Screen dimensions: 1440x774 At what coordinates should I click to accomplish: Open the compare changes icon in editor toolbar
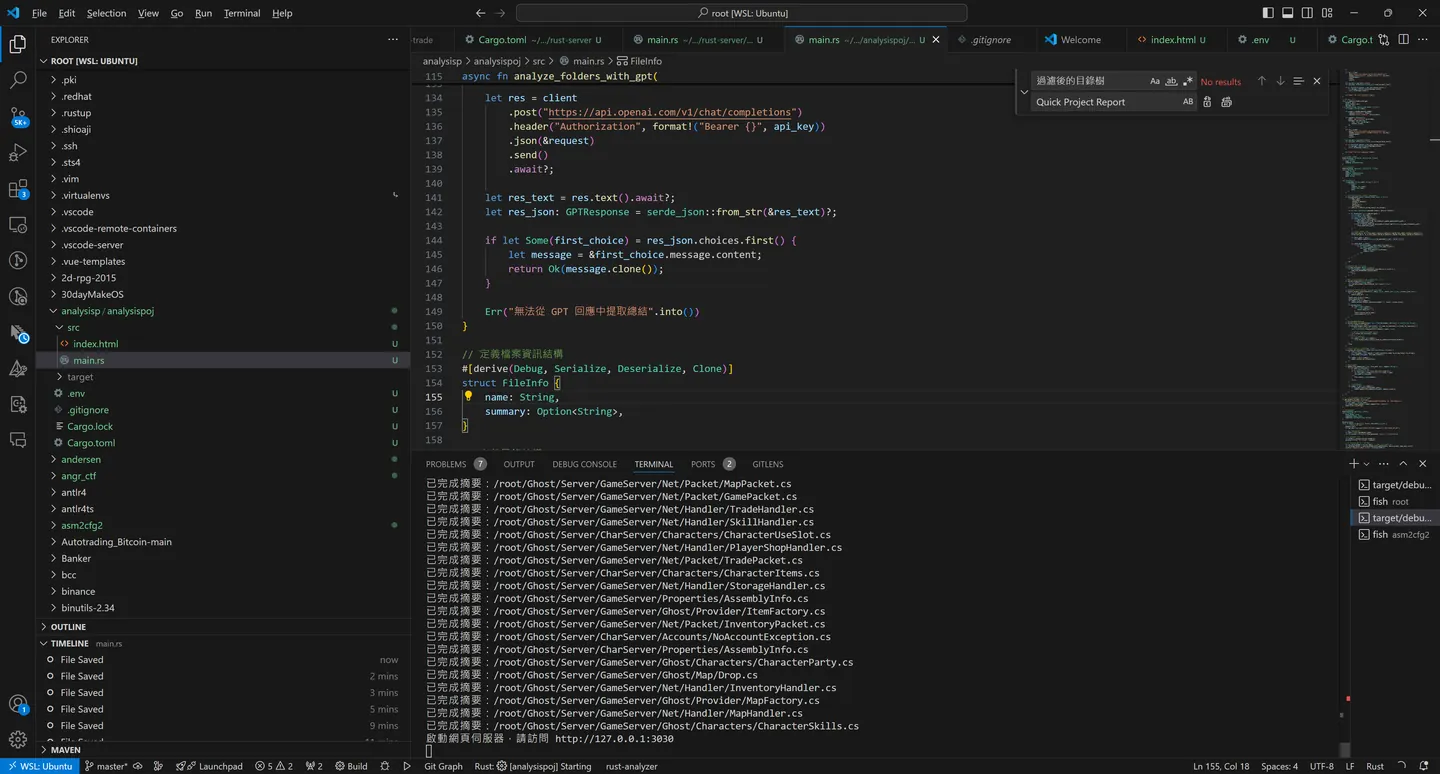(x=1384, y=40)
